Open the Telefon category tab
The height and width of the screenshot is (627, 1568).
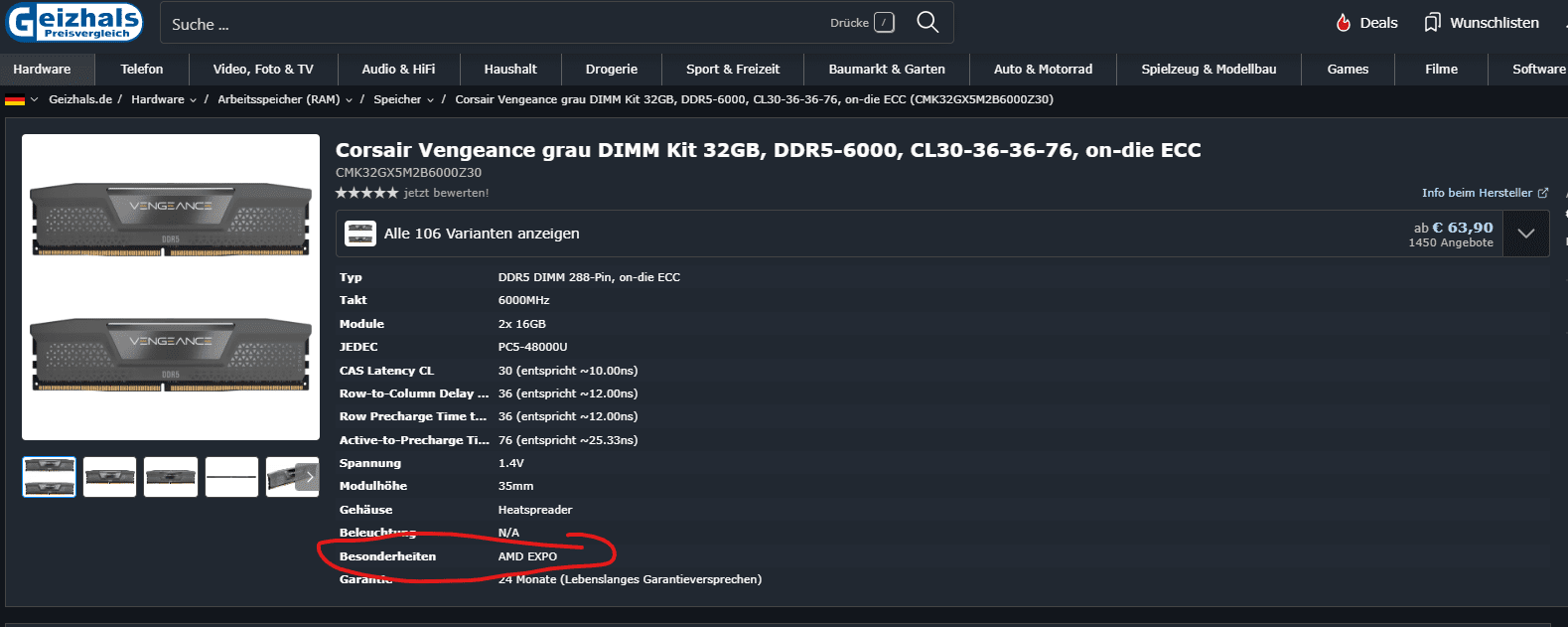142,70
